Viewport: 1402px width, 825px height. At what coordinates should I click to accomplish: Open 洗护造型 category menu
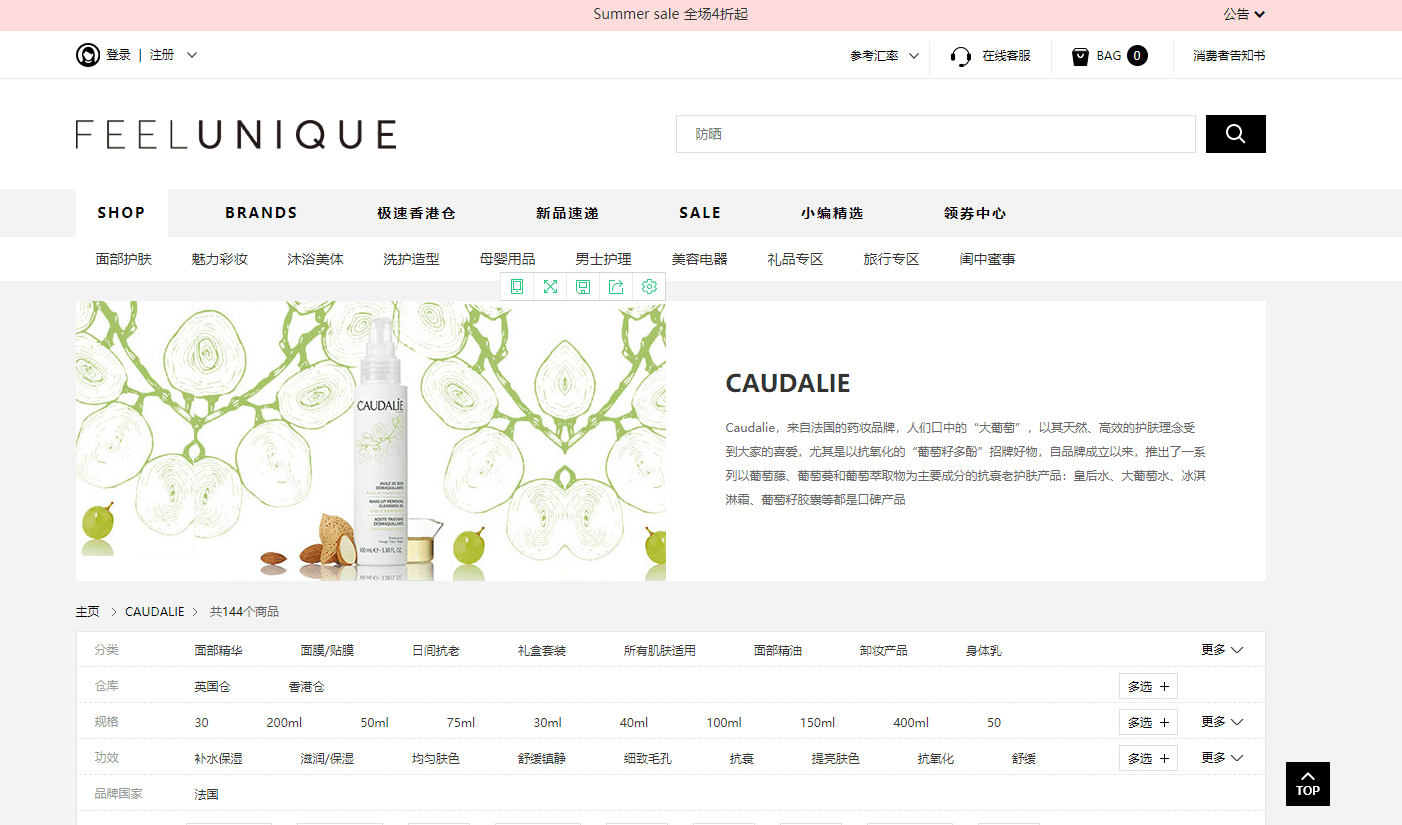[x=412, y=259]
